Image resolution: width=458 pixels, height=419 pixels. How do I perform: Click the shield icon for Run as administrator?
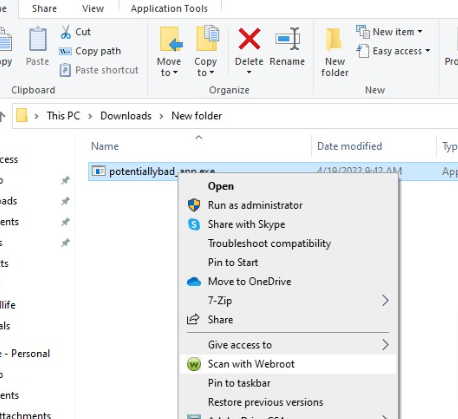[194, 205]
